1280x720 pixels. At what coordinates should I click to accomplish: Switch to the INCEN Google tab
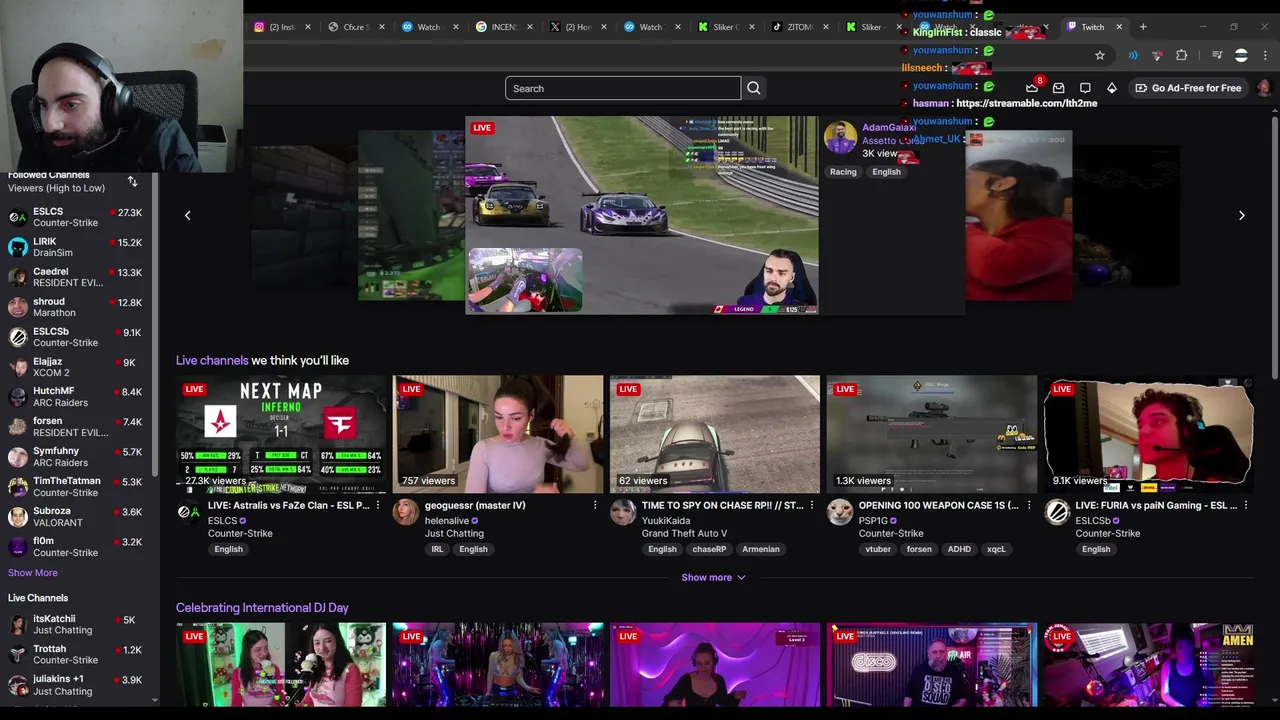coord(502,27)
